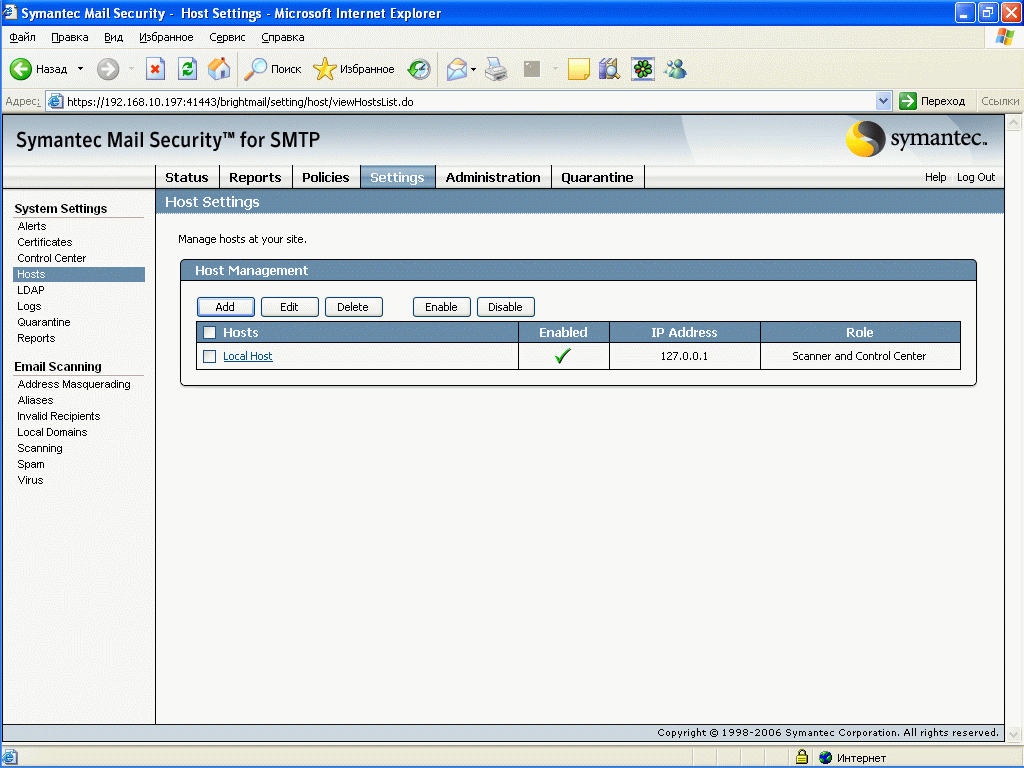Open the address bar dropdown arrow

tap(883, 101)
